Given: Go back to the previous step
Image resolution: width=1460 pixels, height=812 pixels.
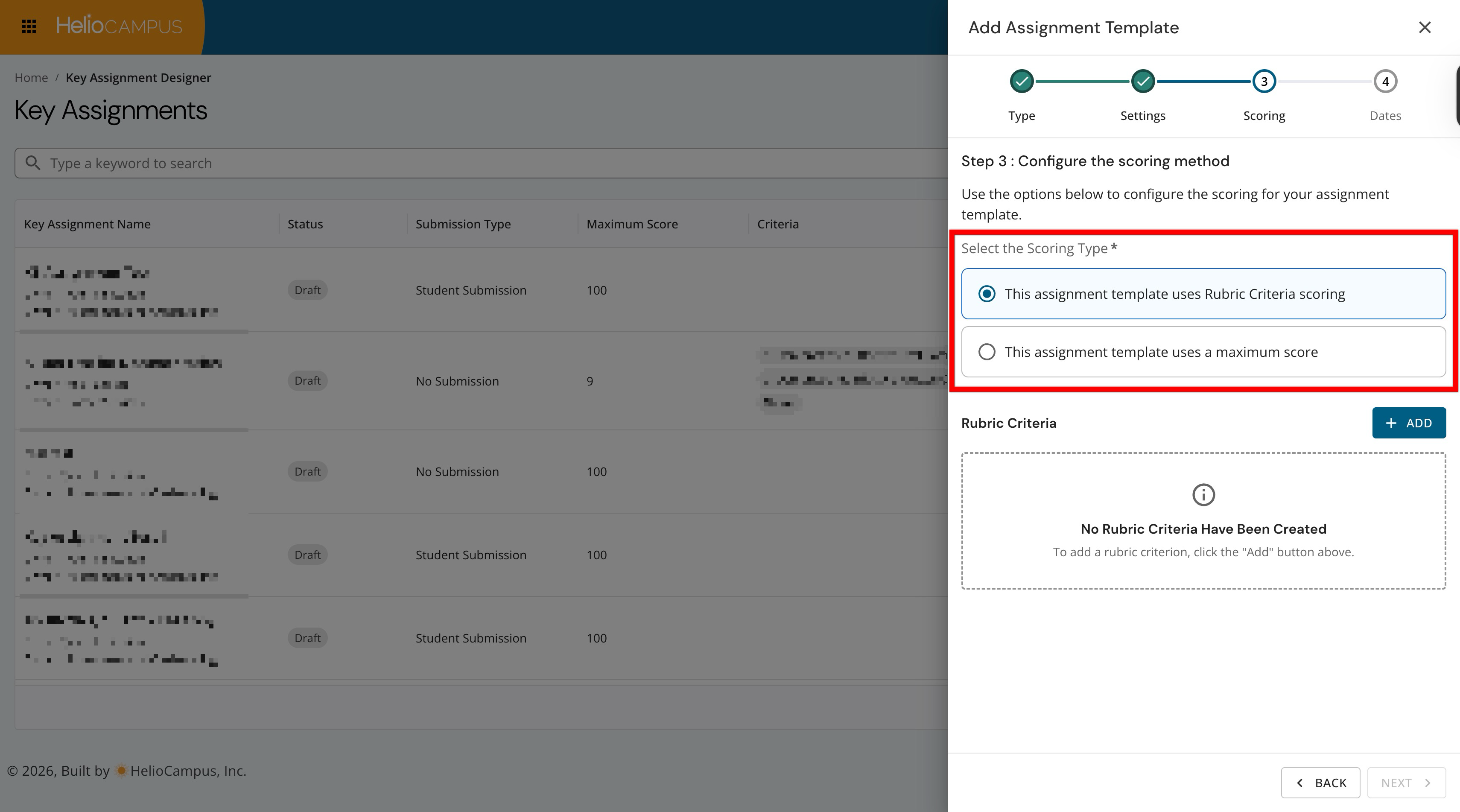Looking at the screenshot, I should 1320,783.
